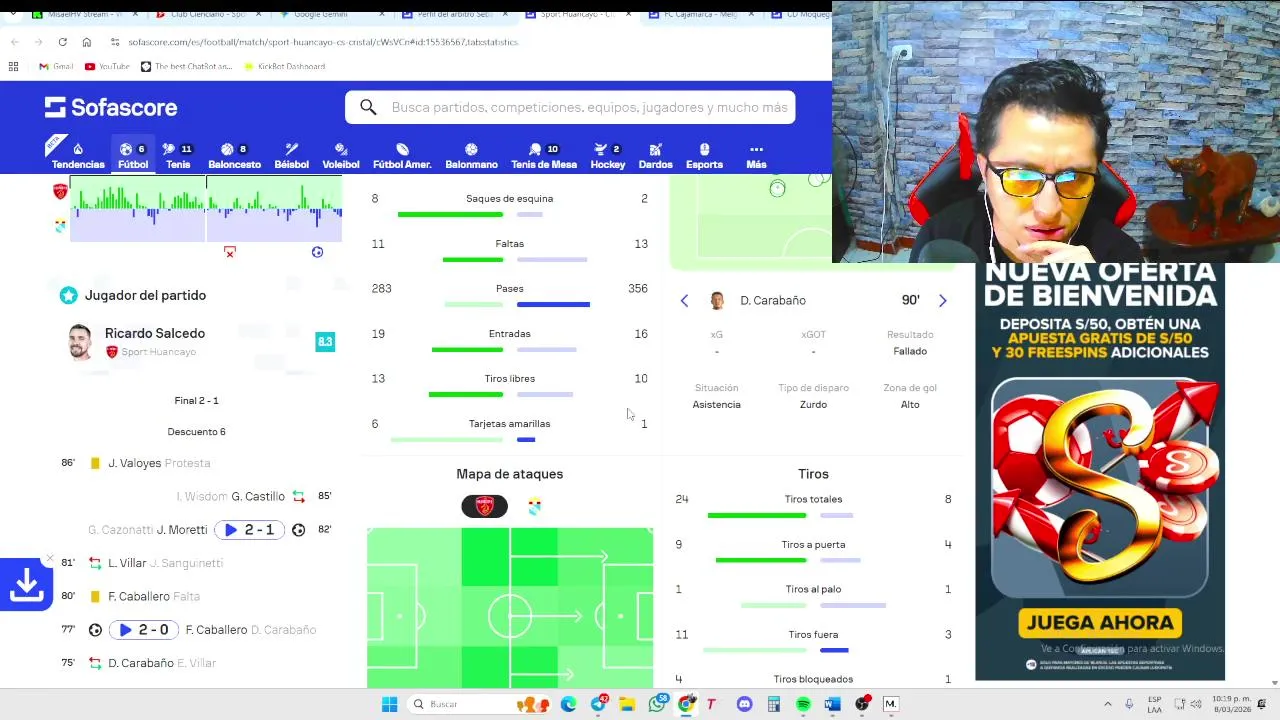Select the Fútbol sport tab
The width and height of the screenshot is (1280, 720).
point(133,156)
